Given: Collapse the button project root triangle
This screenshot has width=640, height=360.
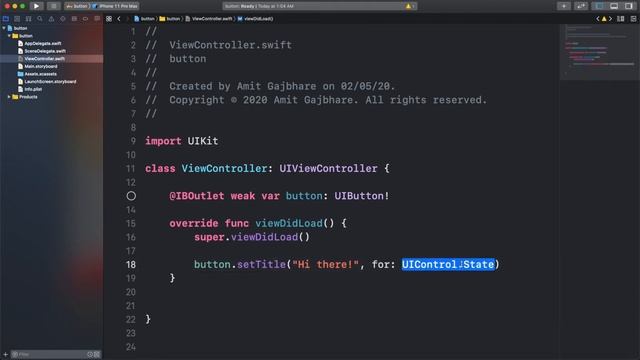Looking at the screenshot, I should click(x=4, y=28).
